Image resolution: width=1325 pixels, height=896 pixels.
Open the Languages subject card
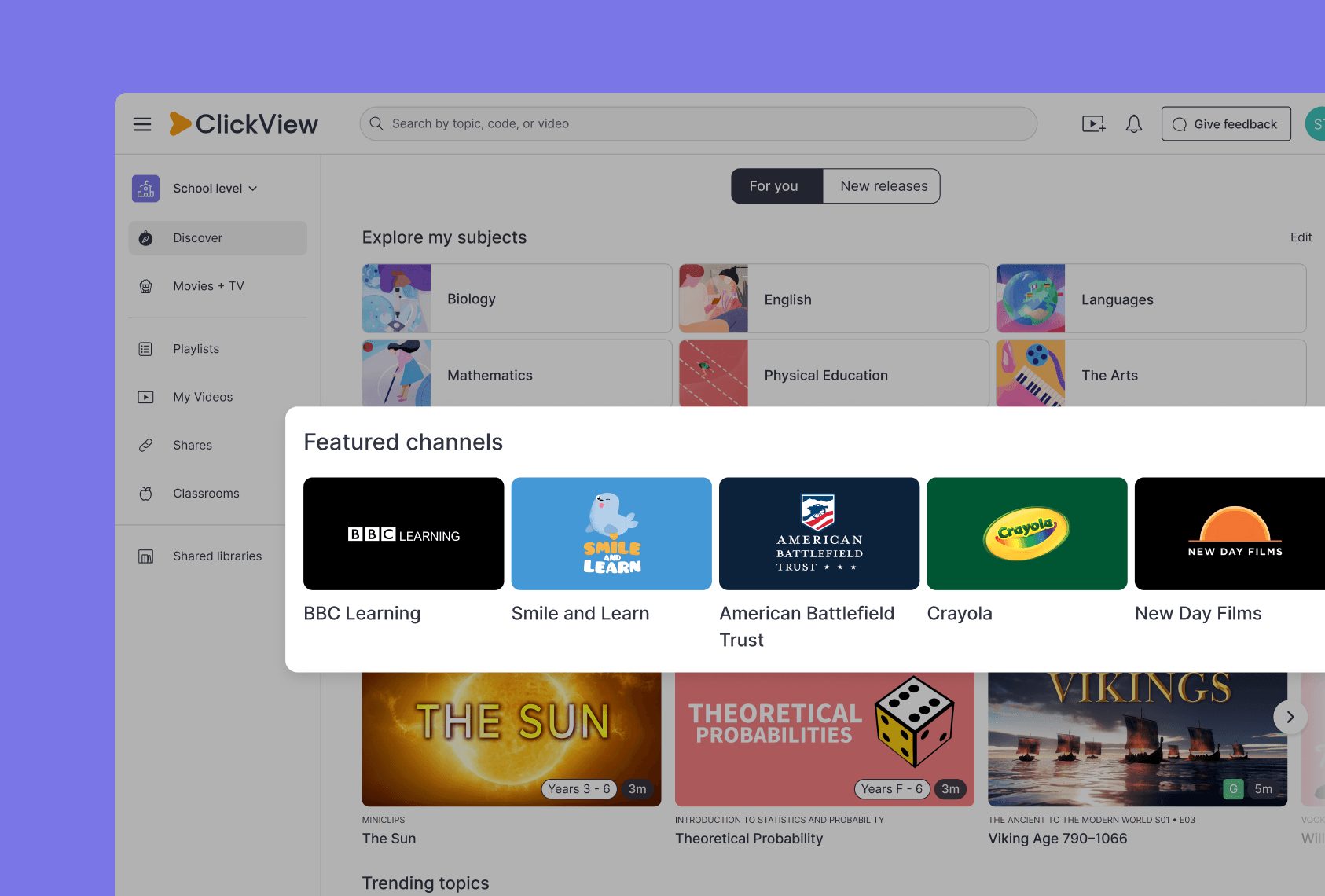pyautogui.click(x=1151, y=299)
